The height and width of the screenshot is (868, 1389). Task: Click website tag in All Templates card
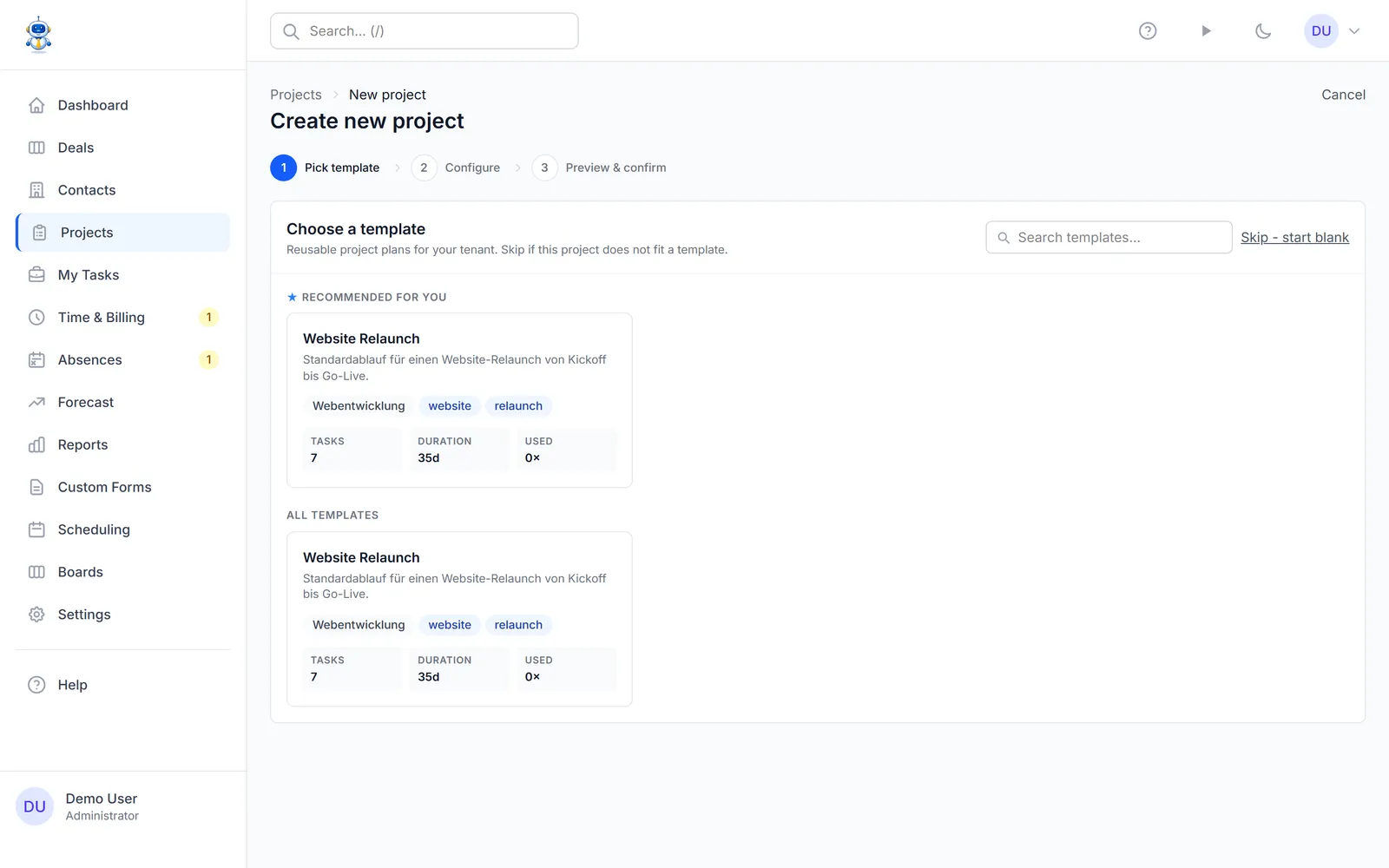pos(450,625)
